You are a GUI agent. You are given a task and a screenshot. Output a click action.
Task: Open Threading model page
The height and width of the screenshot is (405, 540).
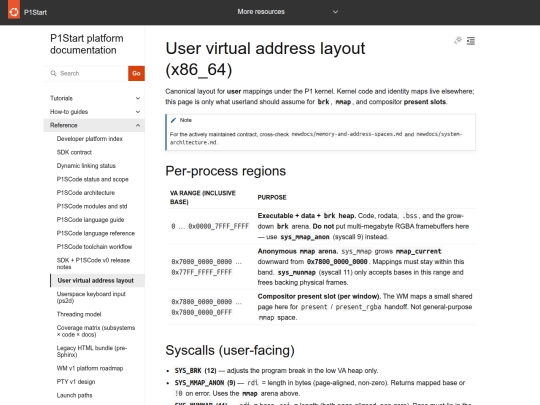tap(79, 314)
